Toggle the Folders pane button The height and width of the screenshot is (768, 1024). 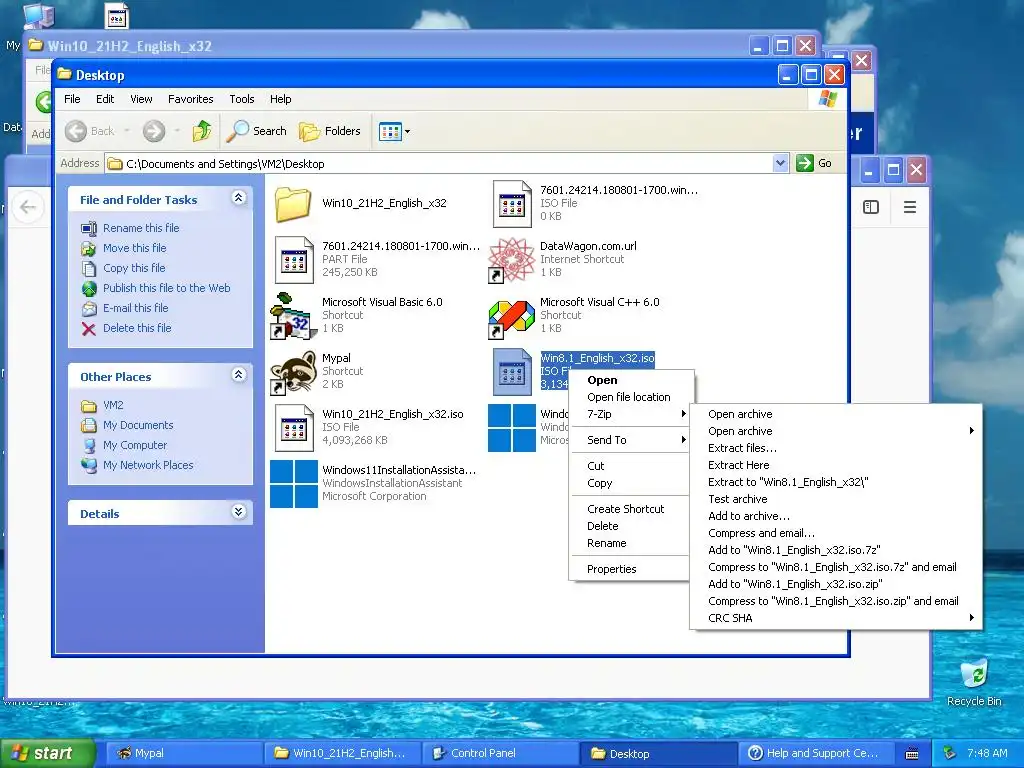[x=330, y=131]
